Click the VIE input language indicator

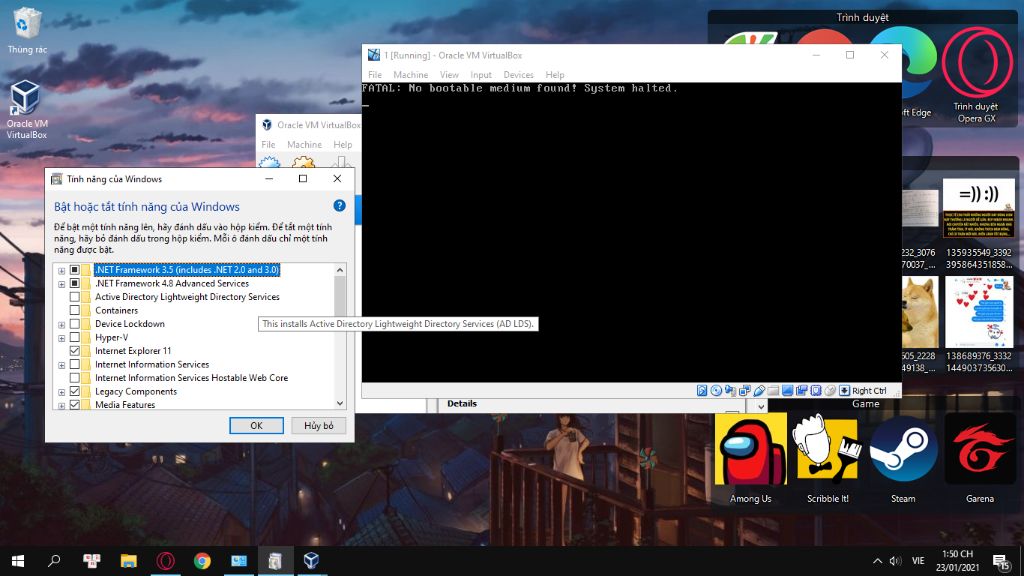[x=918, y=561]
